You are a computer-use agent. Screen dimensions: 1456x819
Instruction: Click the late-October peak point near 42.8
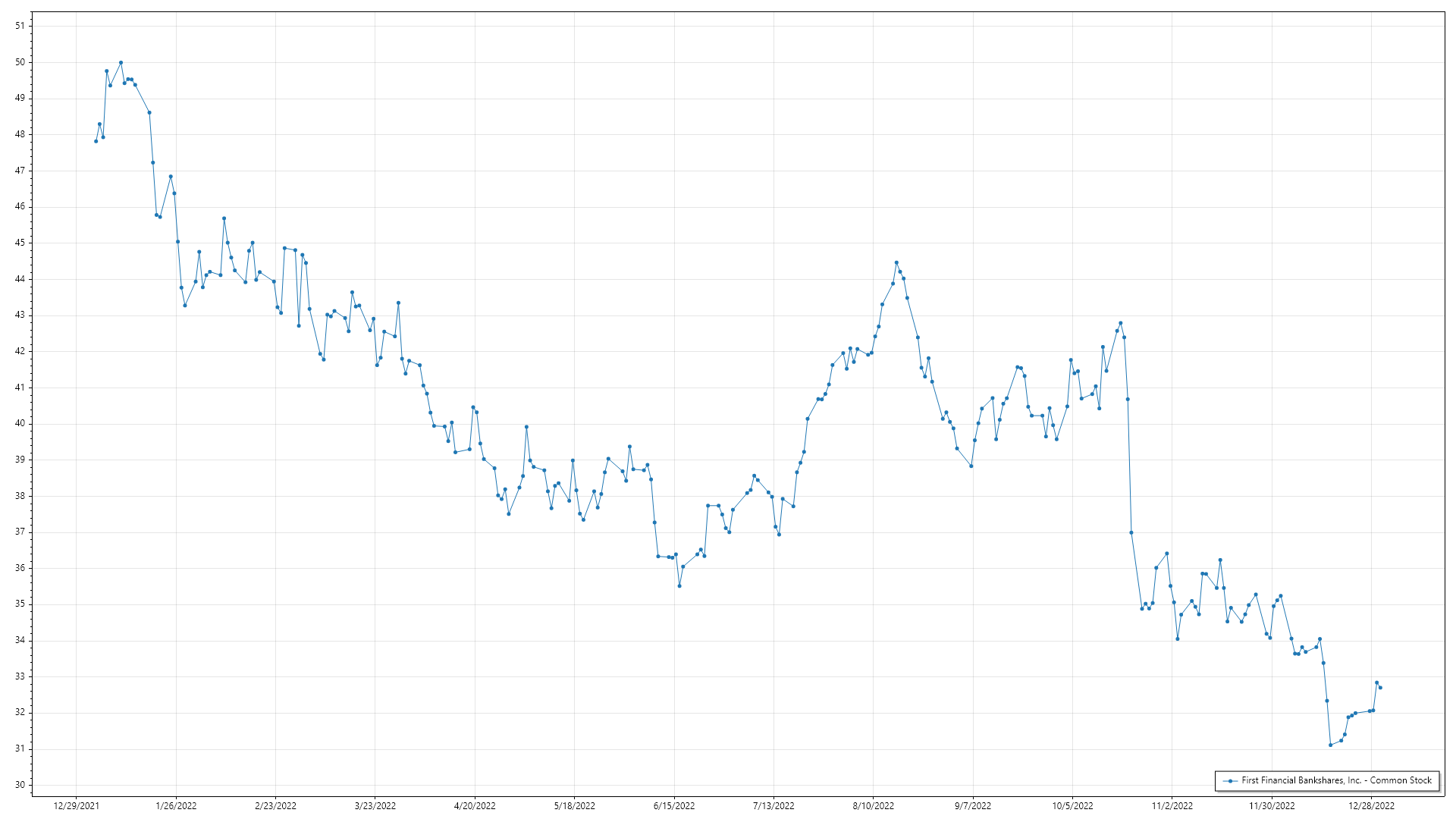tap(1120, 323)
